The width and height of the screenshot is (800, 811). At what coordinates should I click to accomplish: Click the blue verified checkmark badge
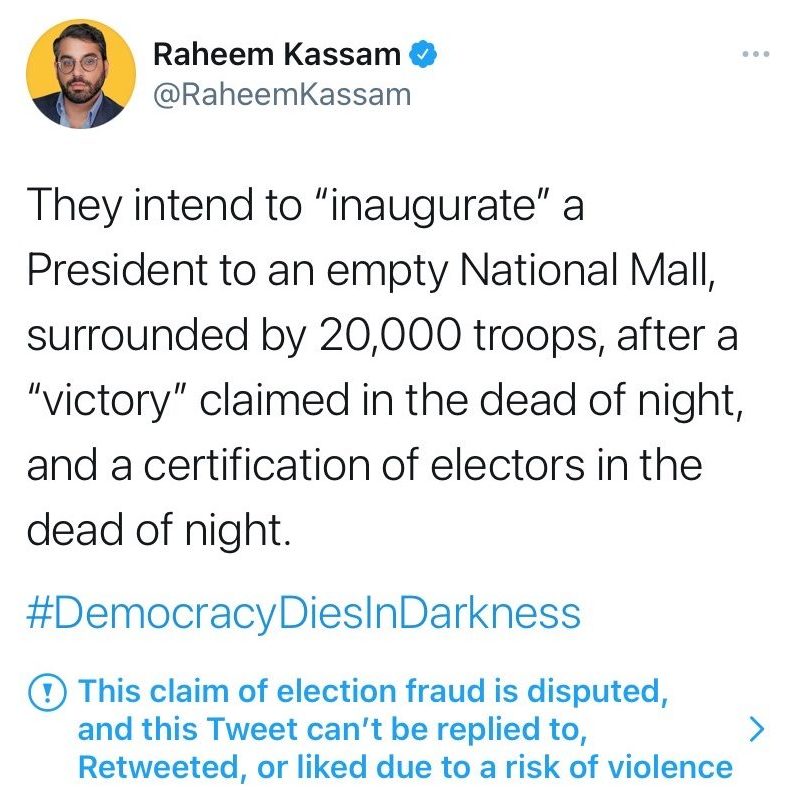[x=426, y=56]
